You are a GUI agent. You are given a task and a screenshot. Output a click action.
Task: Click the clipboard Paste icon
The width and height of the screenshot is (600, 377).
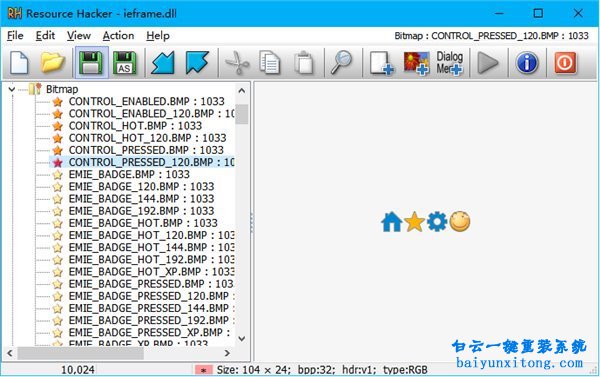tap(304, 63)
